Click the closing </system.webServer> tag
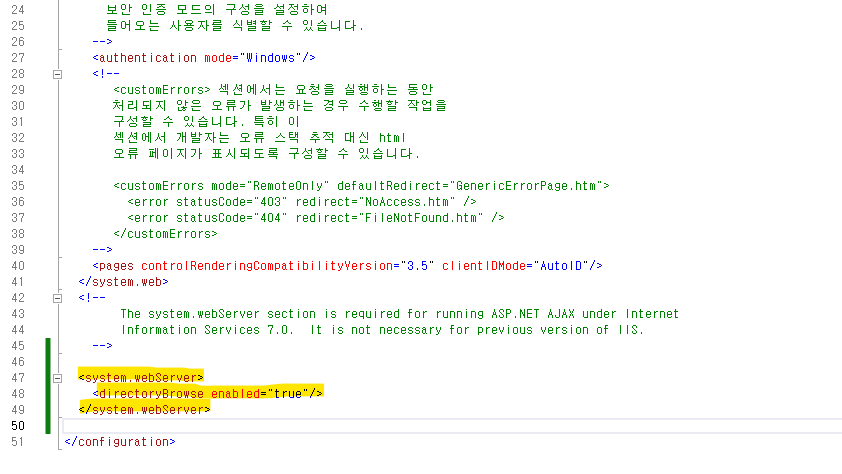Image resolution: width=842 pixels, height=474 pixels. pyautogui.click(x=144, y=410)
